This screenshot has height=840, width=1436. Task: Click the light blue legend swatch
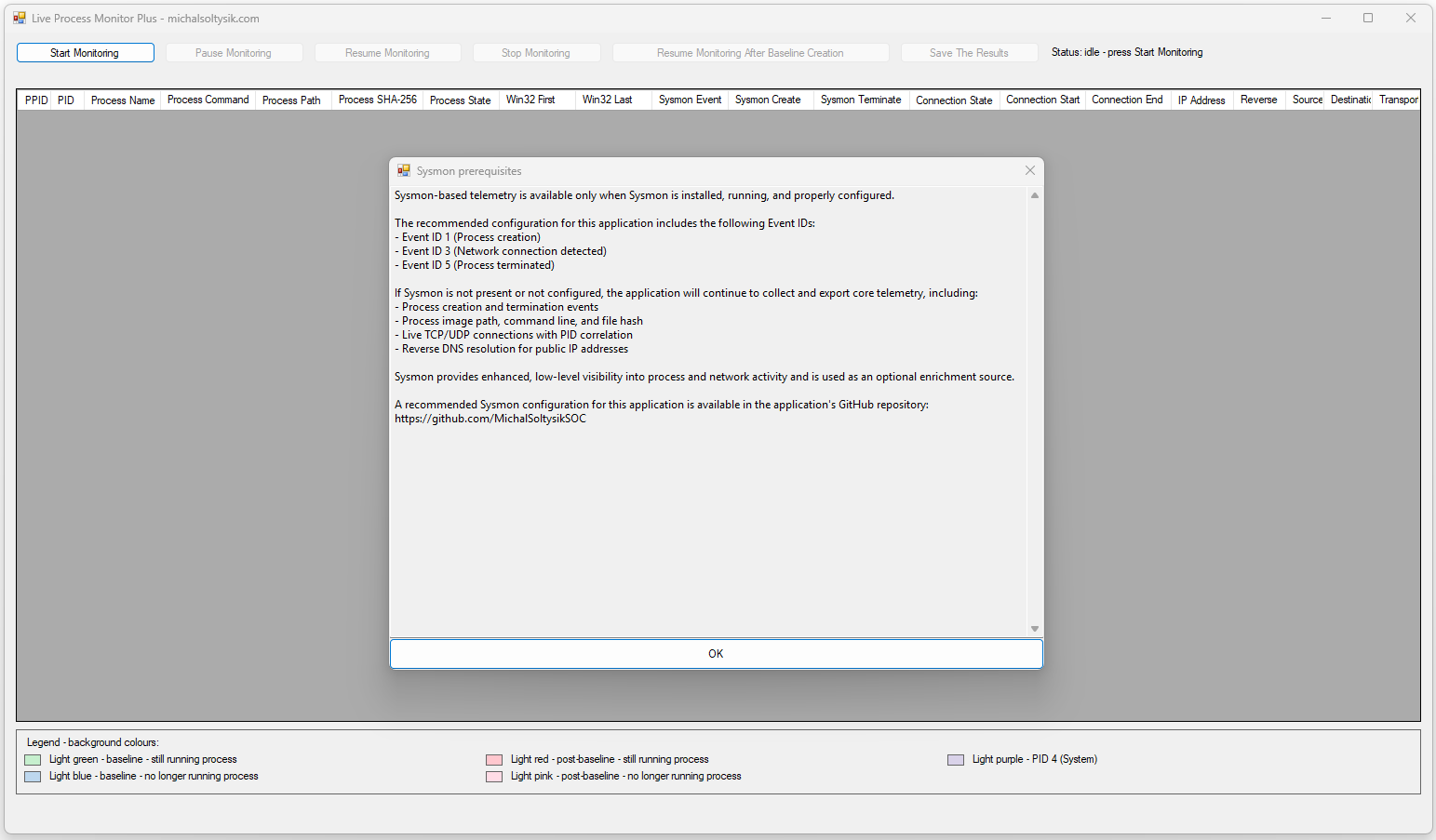[33, 777]
